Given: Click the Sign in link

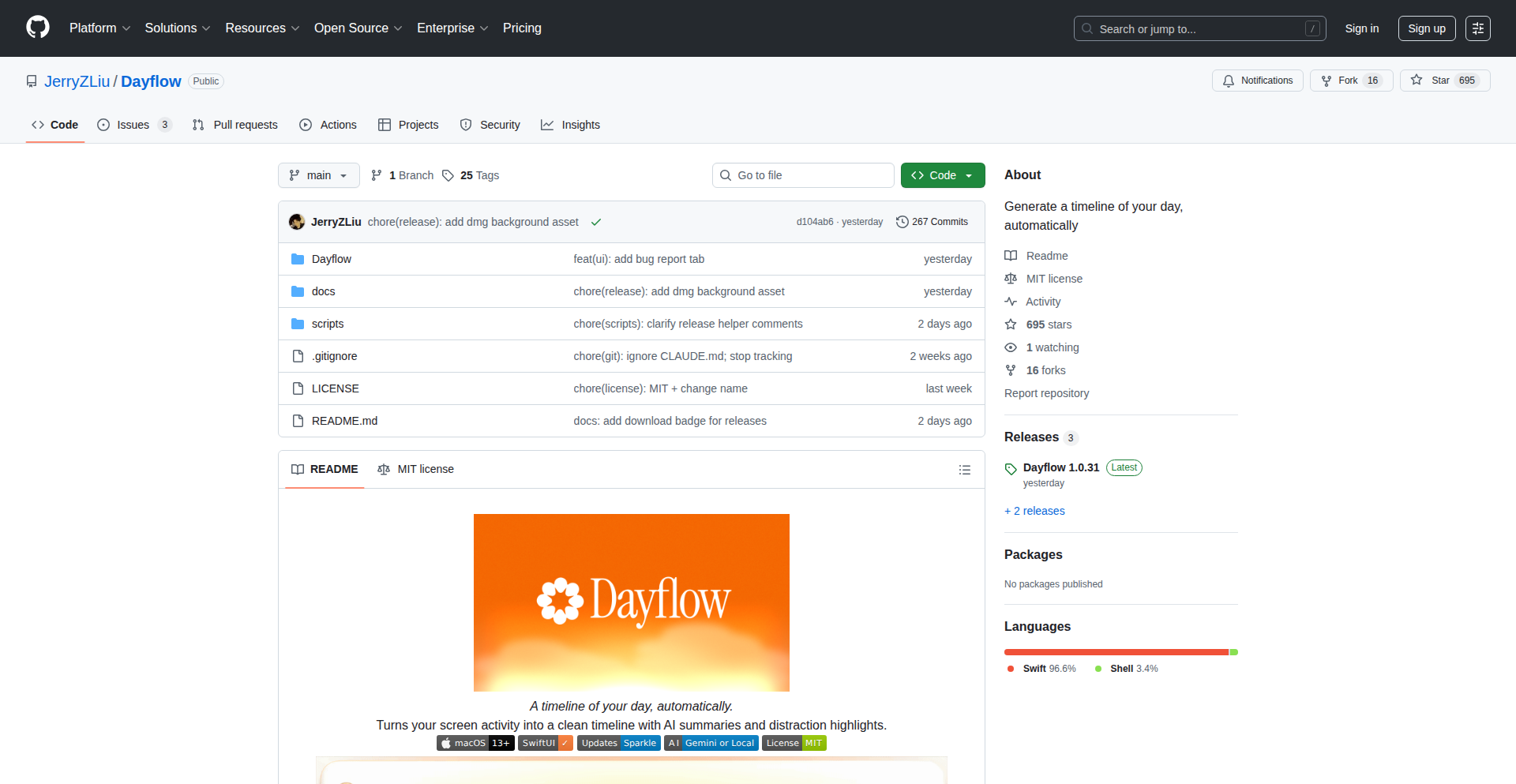Looking at the screenshot, I should point(1362,28).
